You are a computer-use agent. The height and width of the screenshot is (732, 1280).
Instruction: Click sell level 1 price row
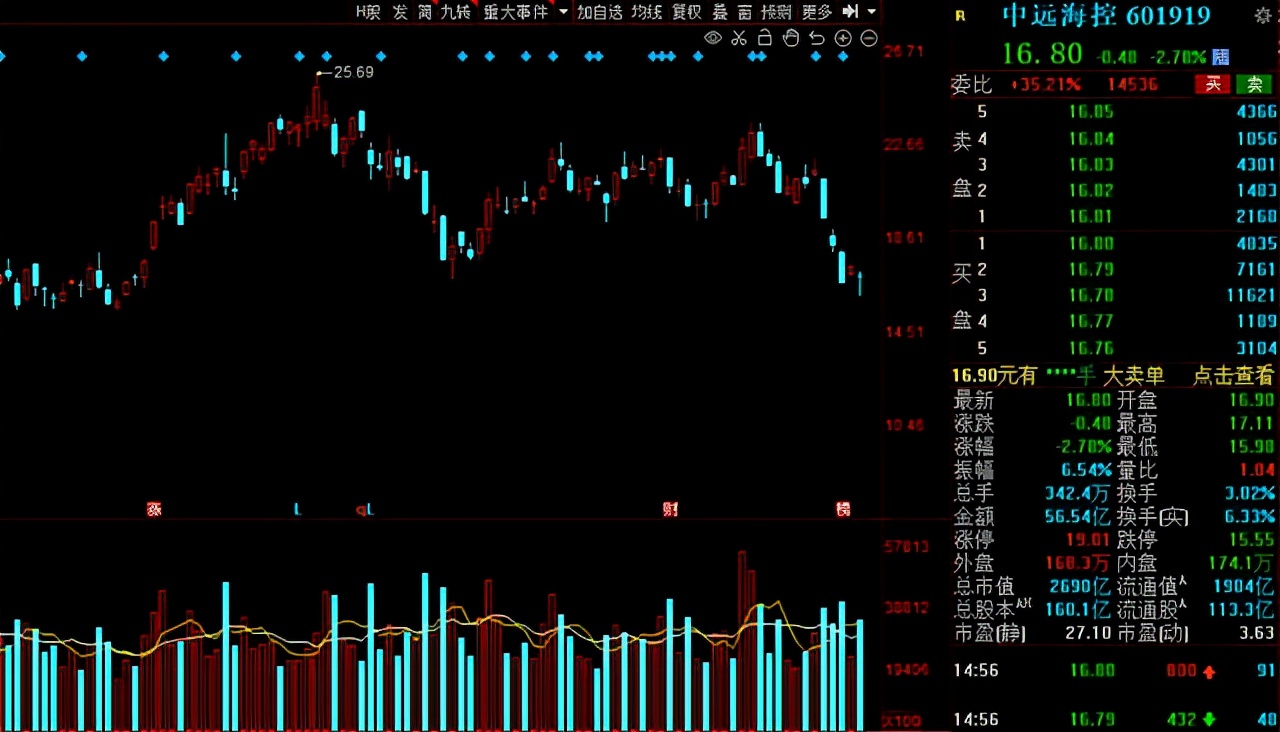pyautogui.click(x=1114, y=216)
